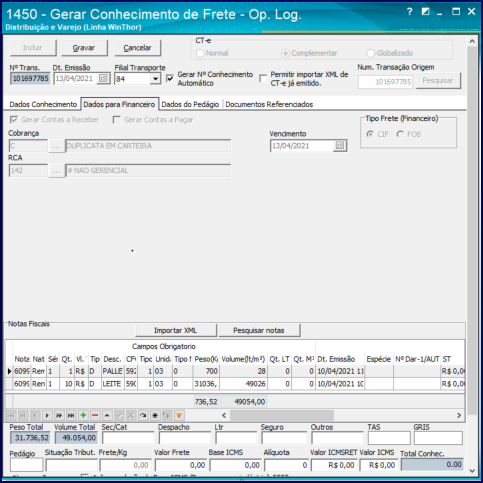The height and width of the screenshot is (483, 483).
Task: Enable Permitir importar XML de CT-e checkbox
Action: [x=263, y=78]
